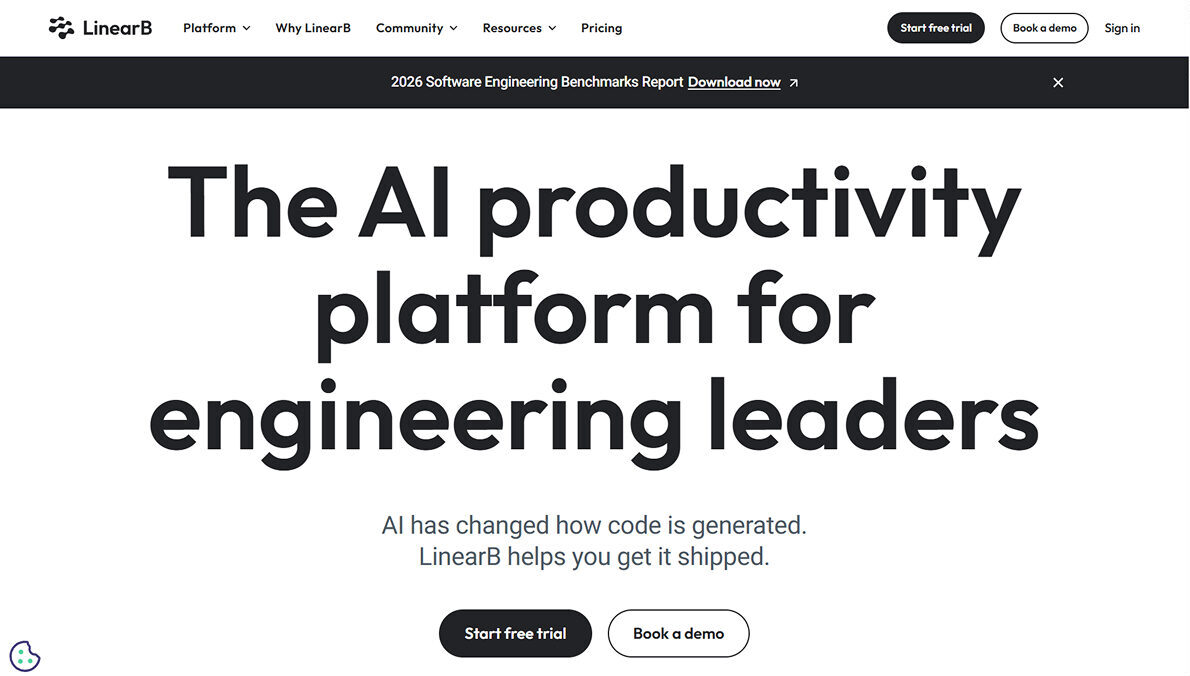This screenshot has width=1190, height=676.
Task: Navigate to the Pricing page
Action: coord(601,28)
